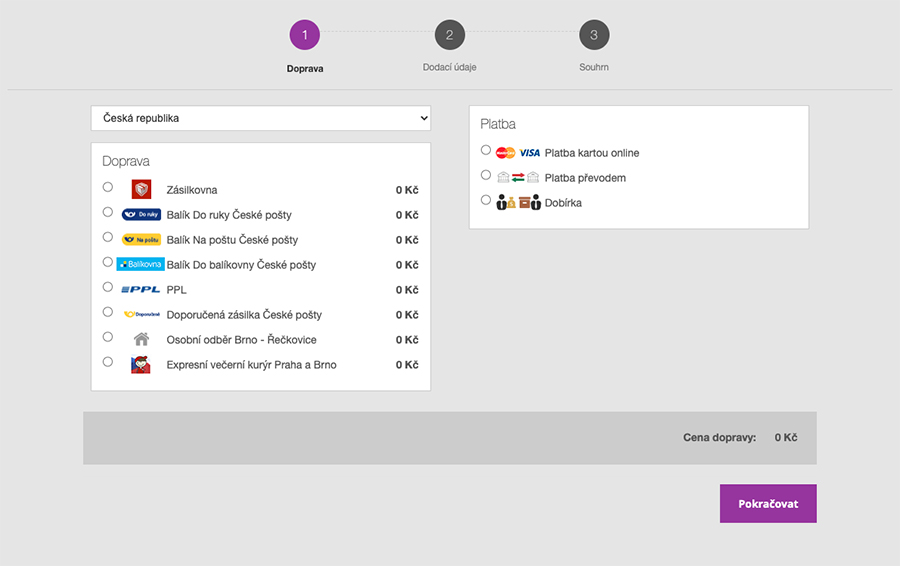Click the bank transfer icon

click(518, 178)
